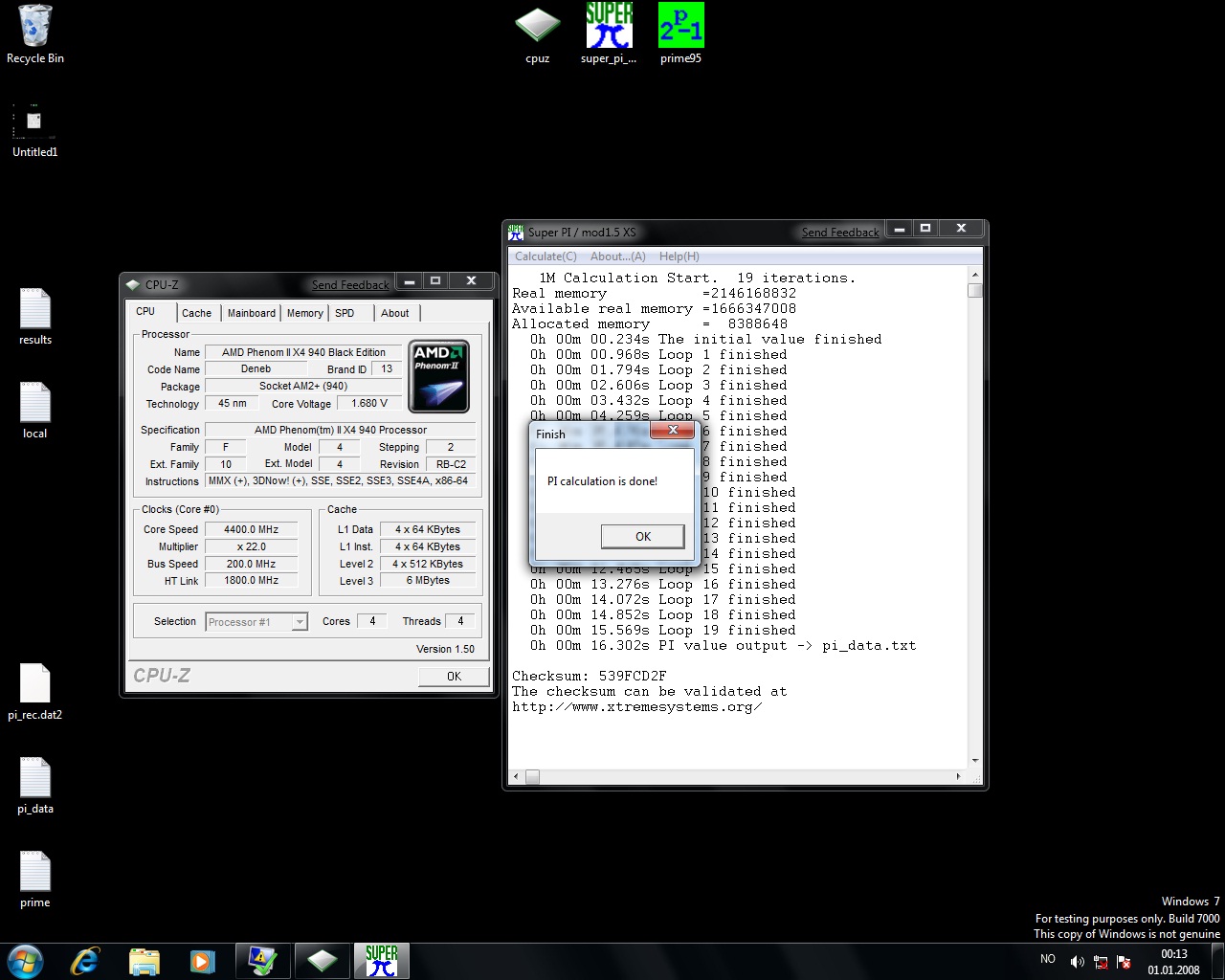Select the super_pi desktop shortcut

(x=609, y=33)
